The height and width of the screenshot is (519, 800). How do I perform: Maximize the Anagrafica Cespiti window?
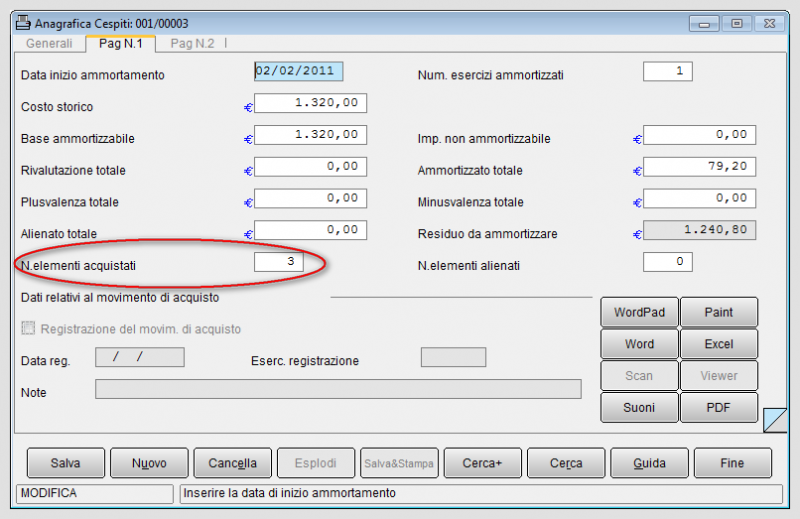tap(737, 23)
